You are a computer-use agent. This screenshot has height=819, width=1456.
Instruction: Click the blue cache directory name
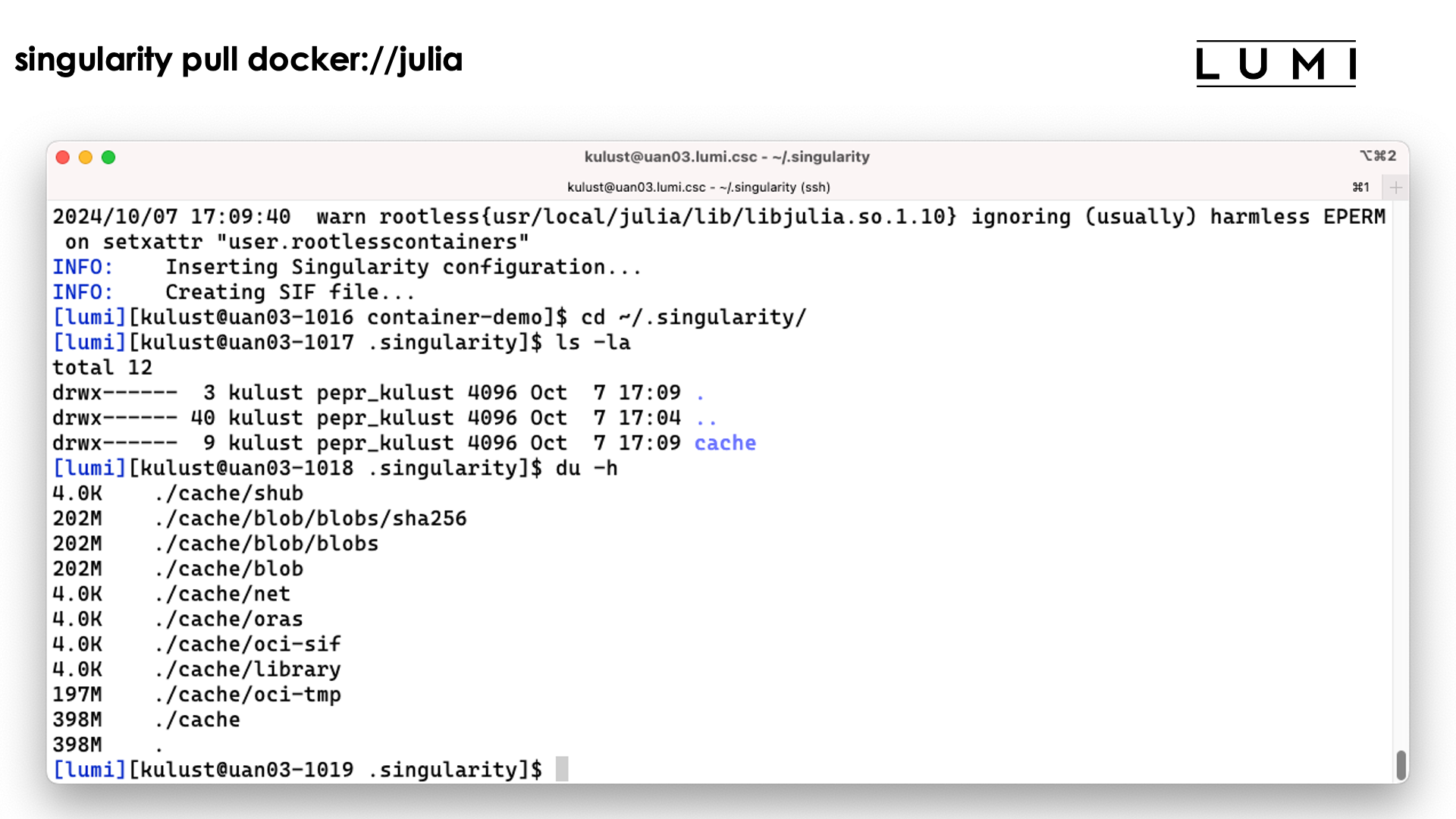click(725, 443)
